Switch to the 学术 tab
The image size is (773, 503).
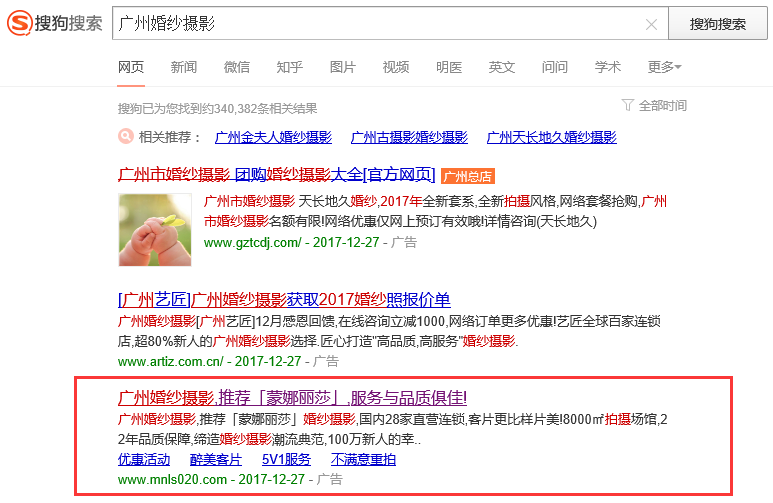pos(607,67)
